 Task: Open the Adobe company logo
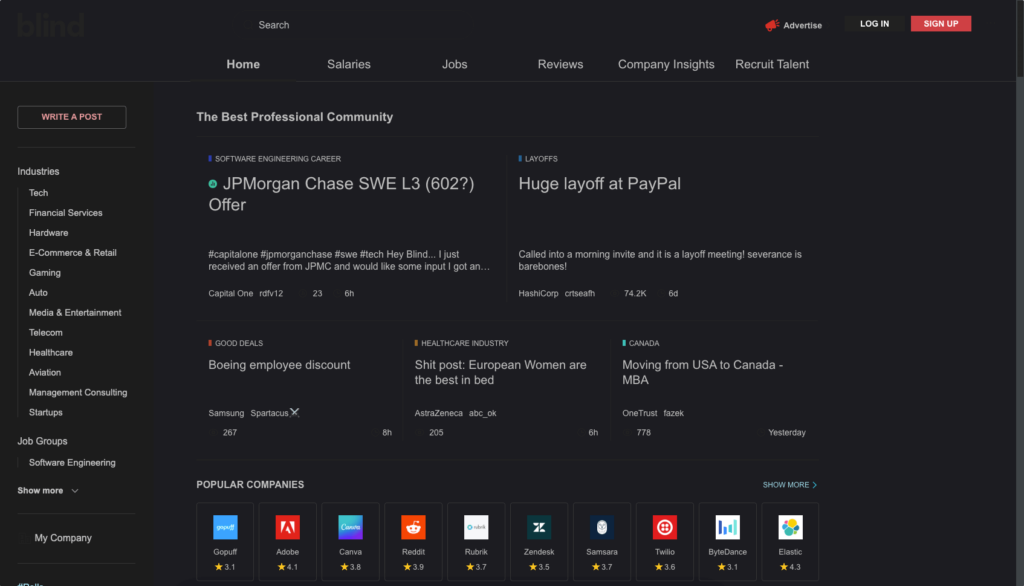coord(287,527)
